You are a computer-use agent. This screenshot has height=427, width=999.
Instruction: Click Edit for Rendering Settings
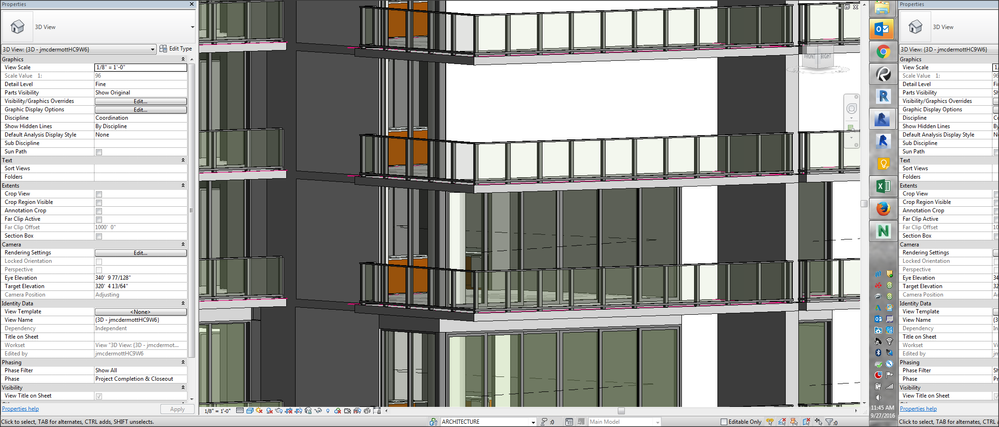click(x=141, y=253)
